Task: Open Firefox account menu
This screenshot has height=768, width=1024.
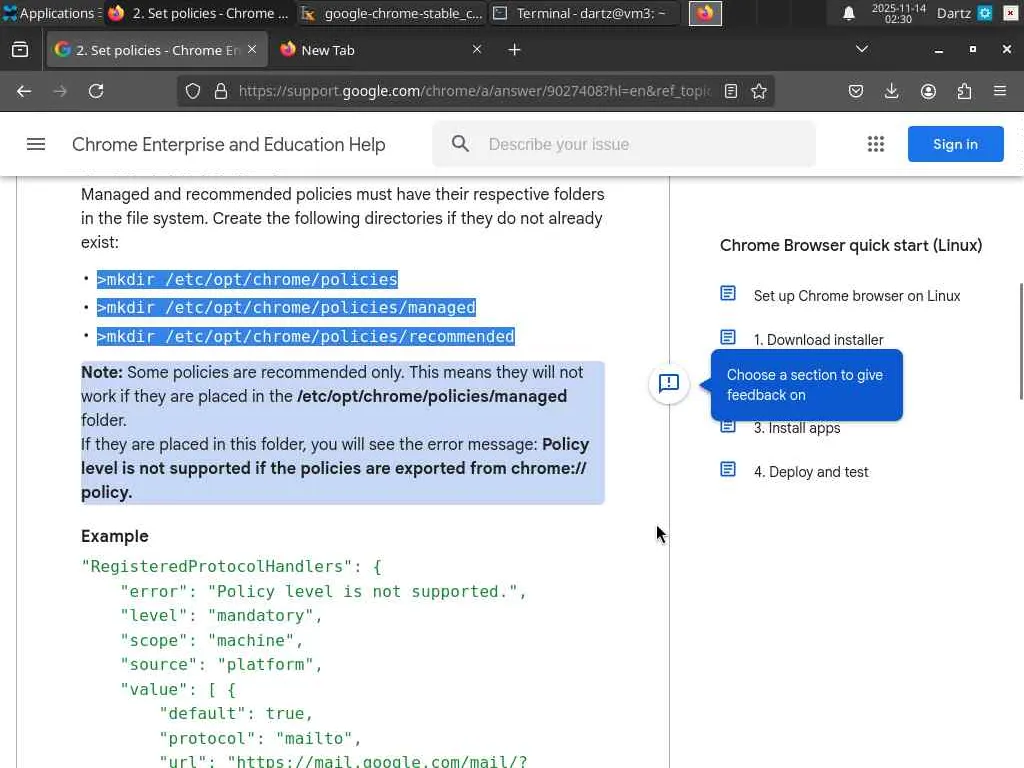Action: click(x=928, y=91)
